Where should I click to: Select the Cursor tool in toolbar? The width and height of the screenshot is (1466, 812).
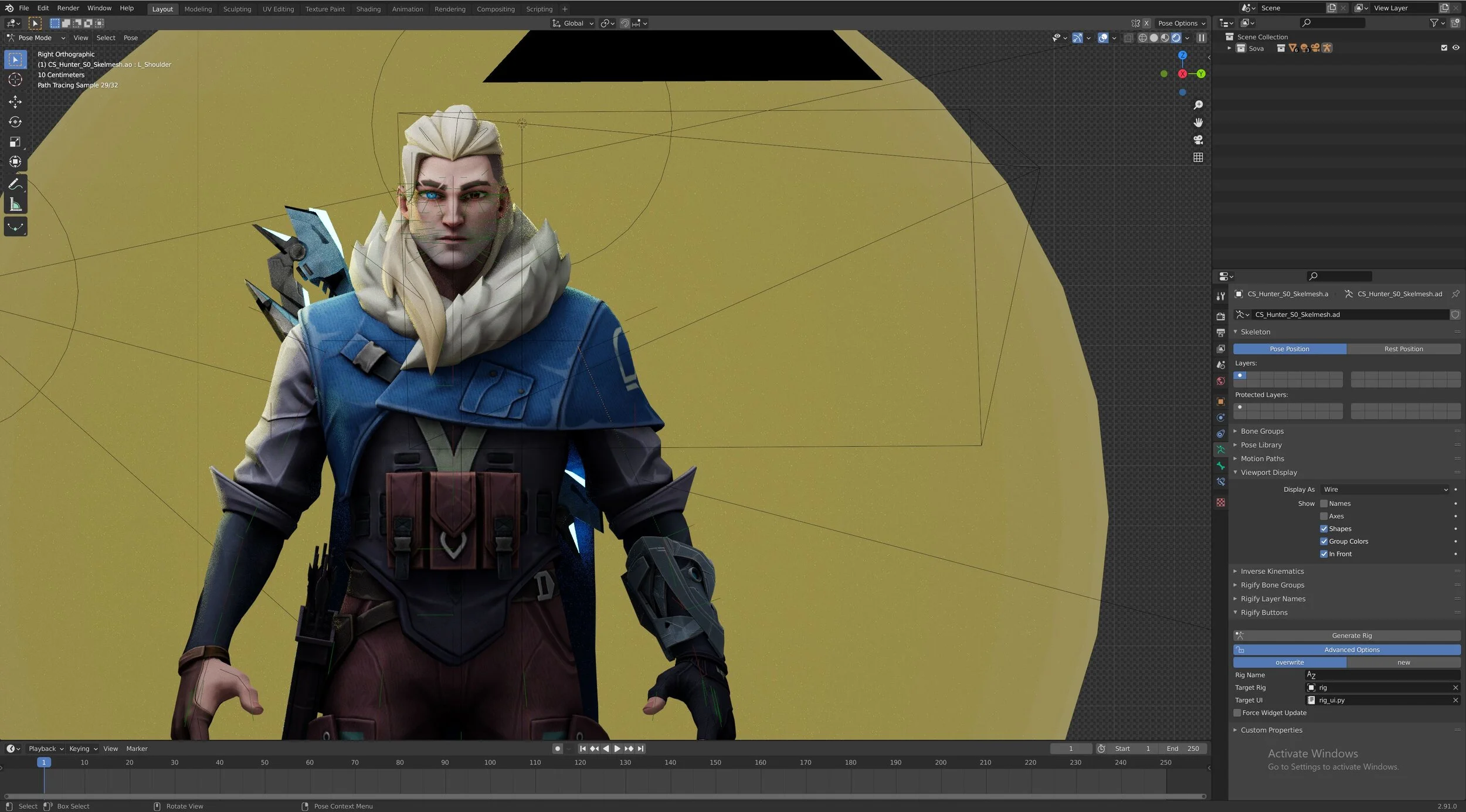(15, 80)
